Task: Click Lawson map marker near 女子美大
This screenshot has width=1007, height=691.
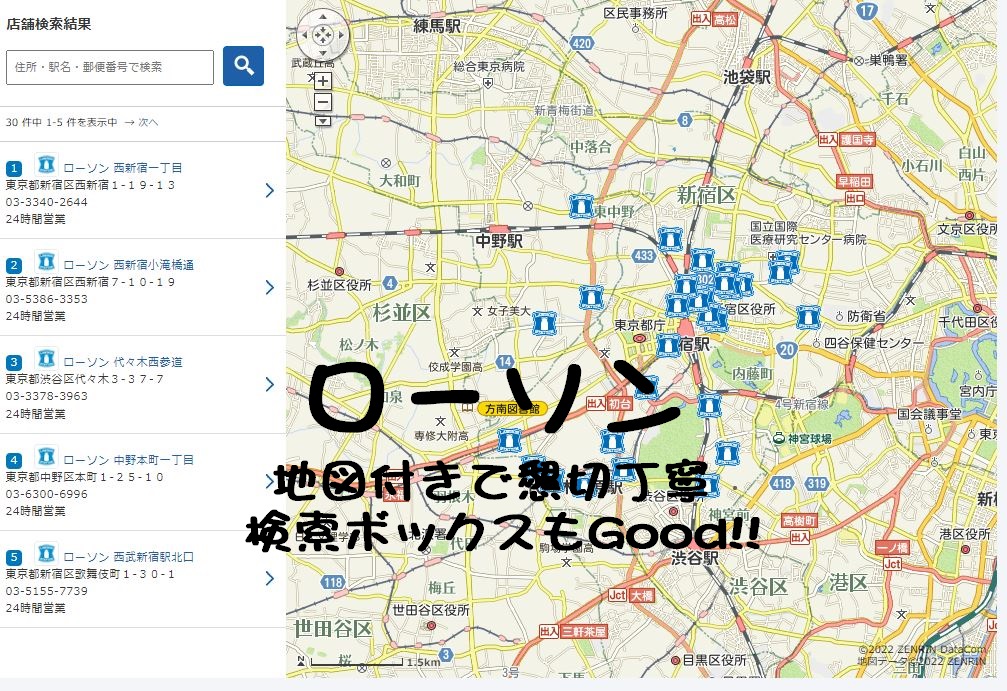Action: click(x=544, y=323)
